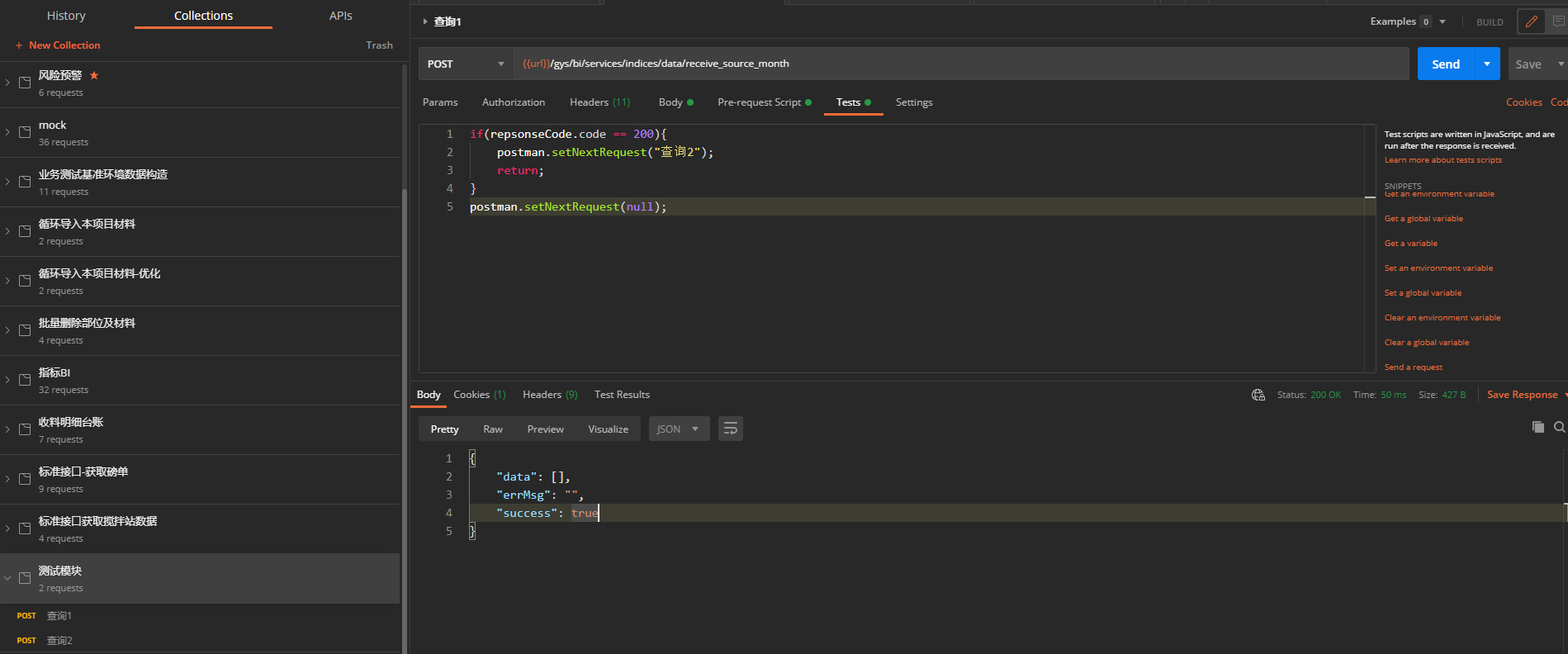The image size is (1568, 654).
Task: Click the request URL field
Action: pos(961,64)
